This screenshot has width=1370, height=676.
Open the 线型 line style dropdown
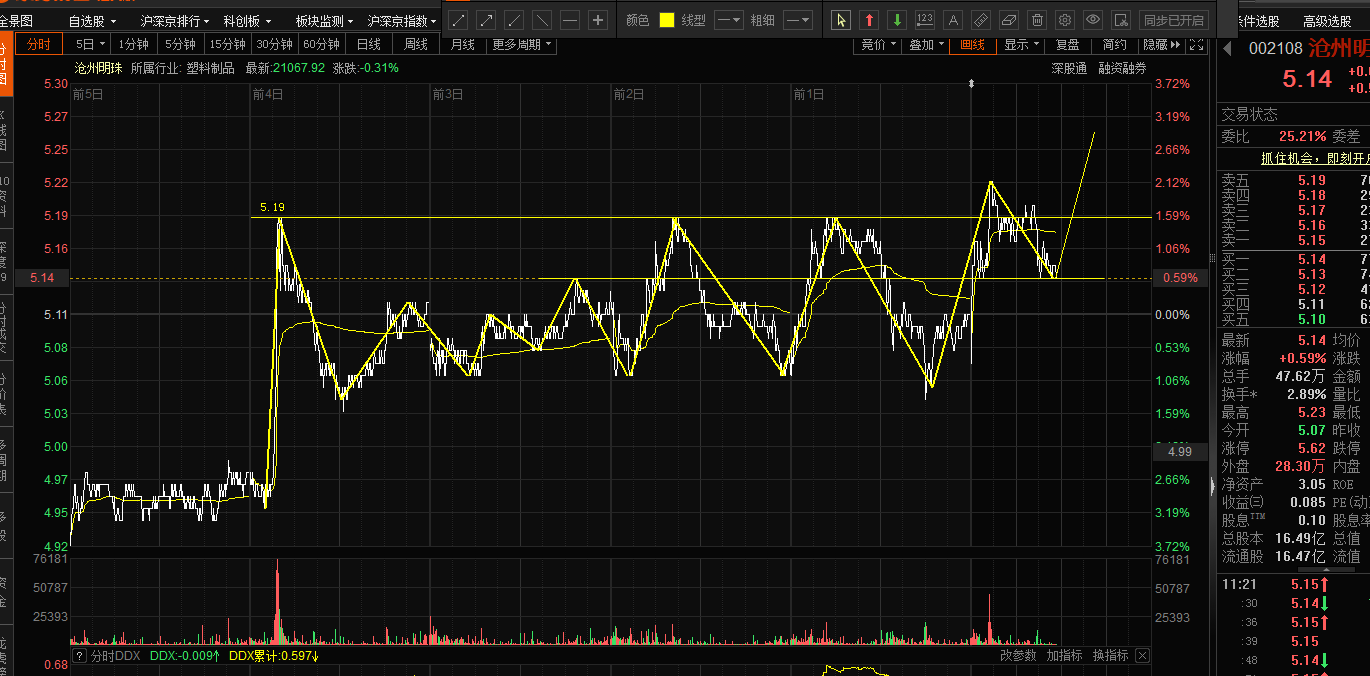[729, 20]
